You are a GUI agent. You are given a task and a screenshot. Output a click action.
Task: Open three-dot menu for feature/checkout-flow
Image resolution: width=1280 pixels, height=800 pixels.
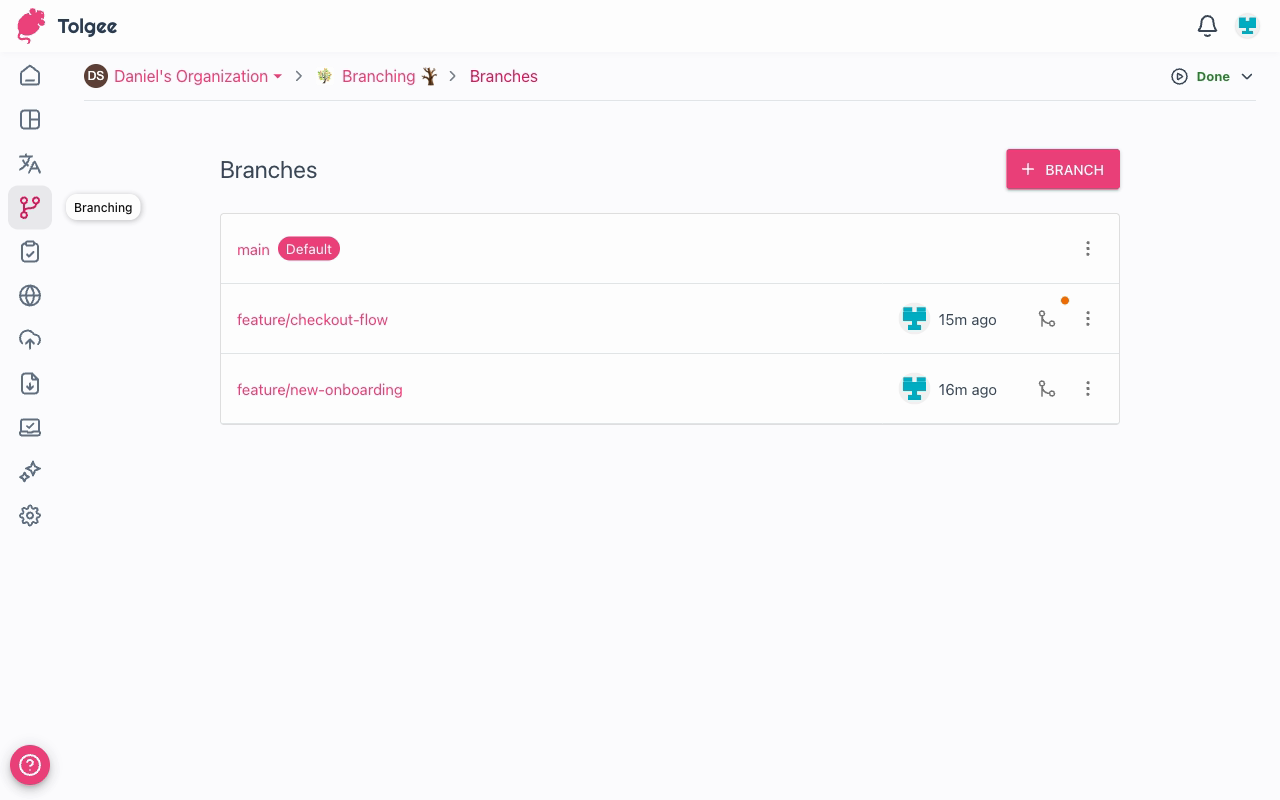pos(1088,319)
